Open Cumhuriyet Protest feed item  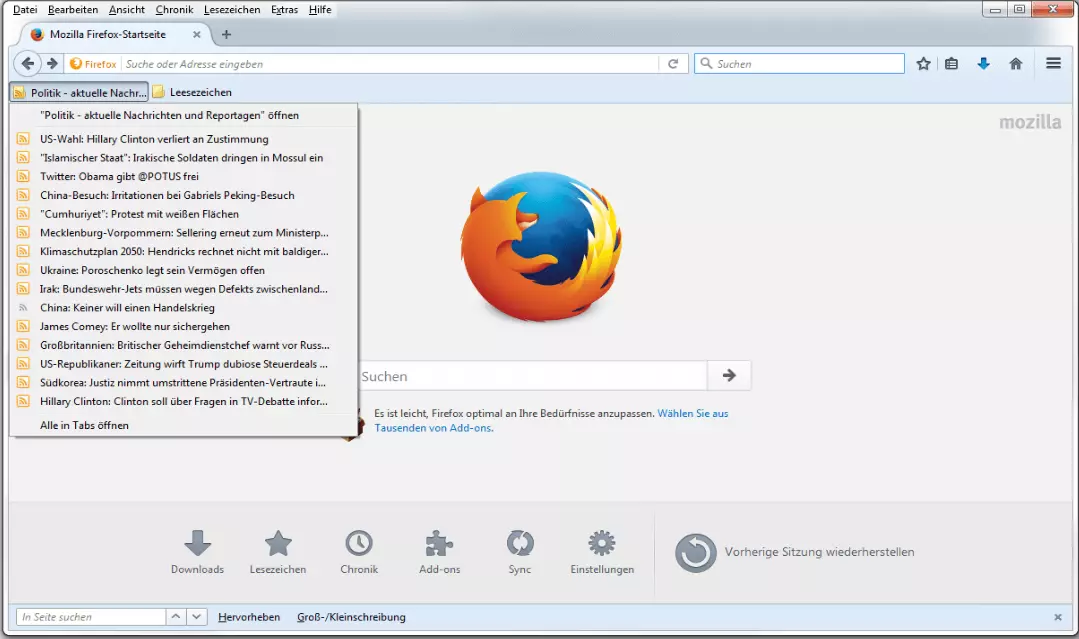coord(183,214)
